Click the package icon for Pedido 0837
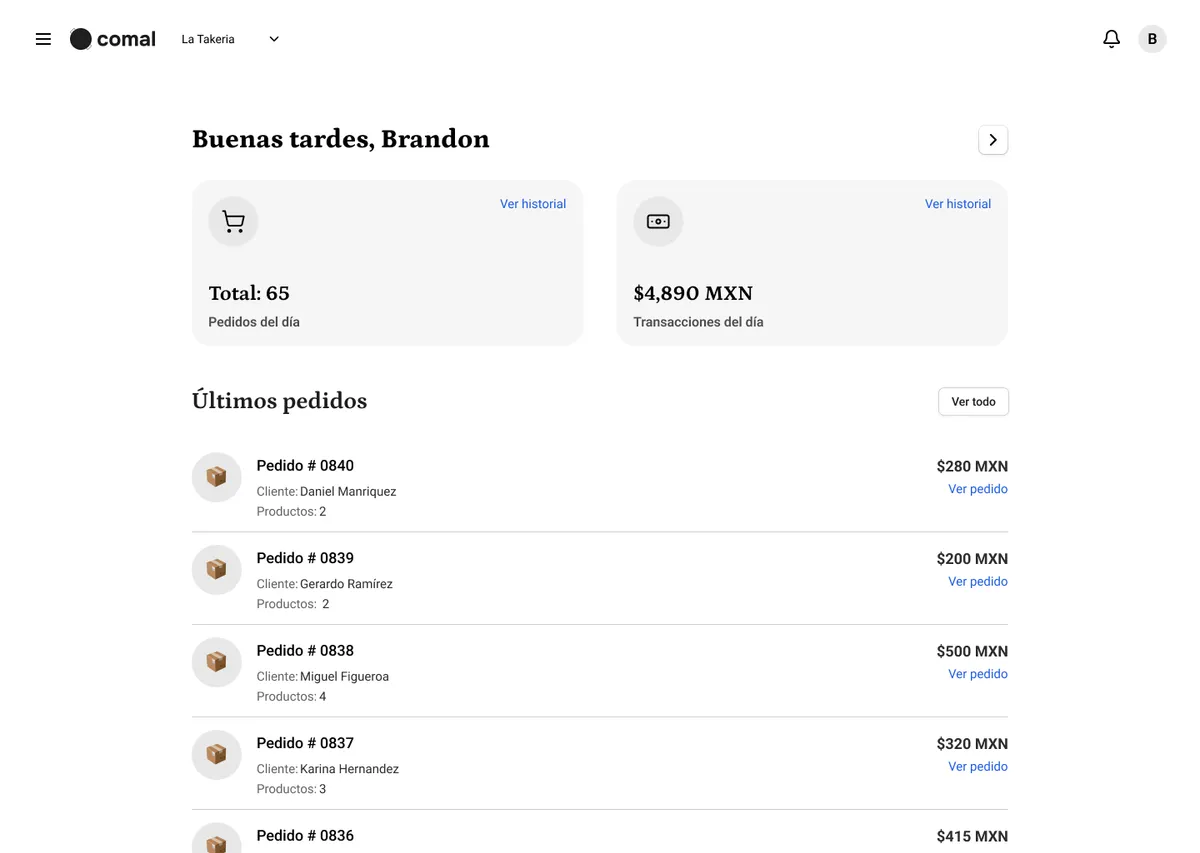Screen dimensions: 1200x853 pyautogui.click(x=216, y=755)
